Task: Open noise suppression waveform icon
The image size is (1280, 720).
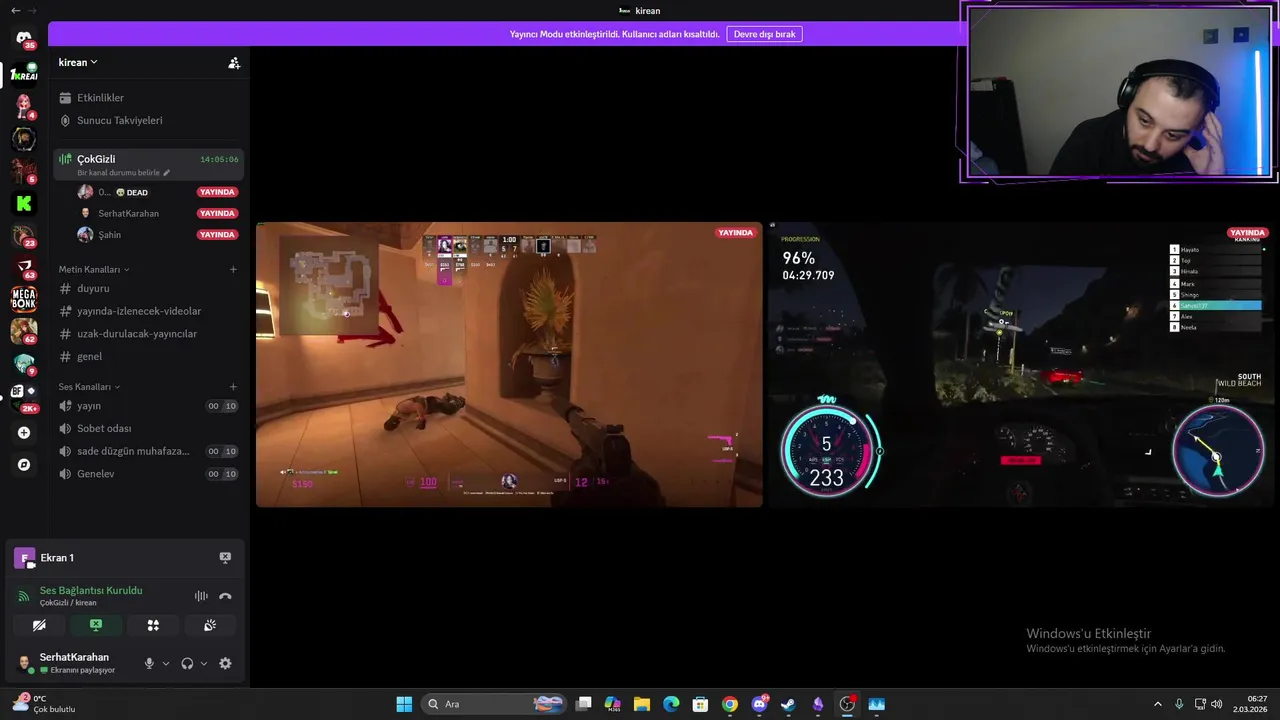Action: pyautogui.click(x=201, y=596)
